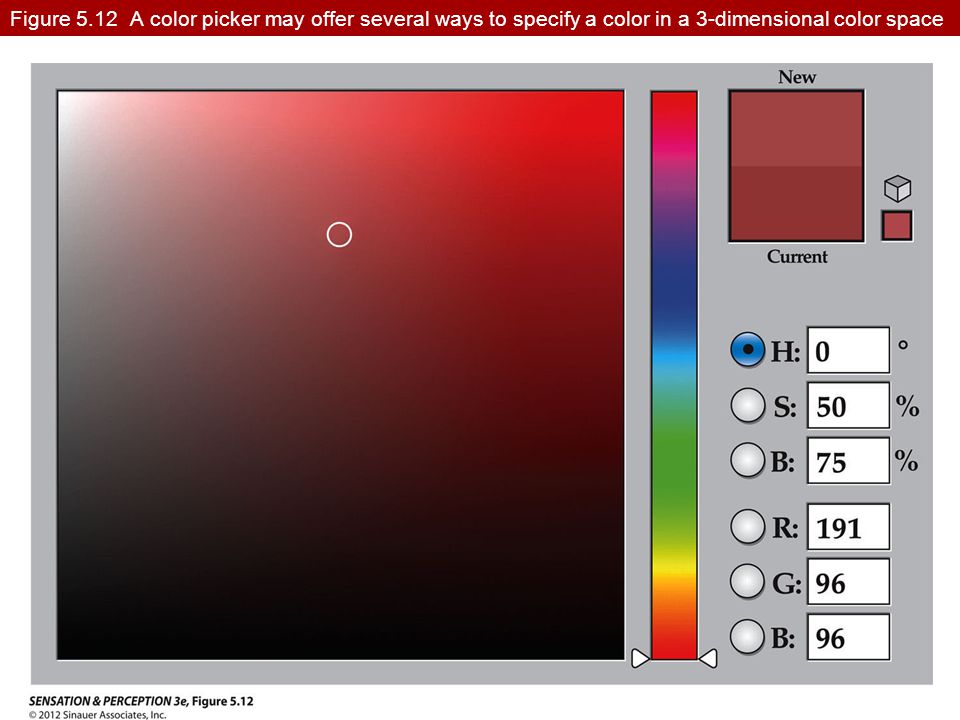The width and height of the screenshot is (960, 720).
Task: Click the New color preview swatch
Action: pos(797,129)
